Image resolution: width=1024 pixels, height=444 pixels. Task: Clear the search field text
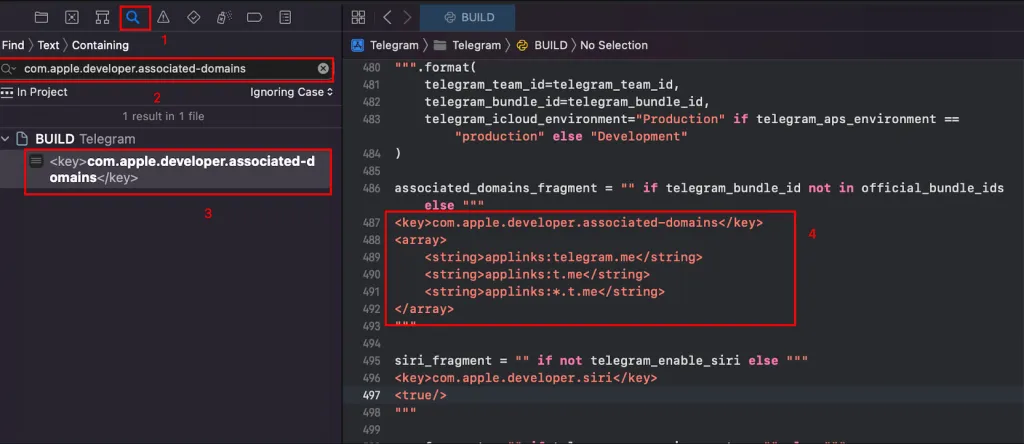(x=323, y=69)
